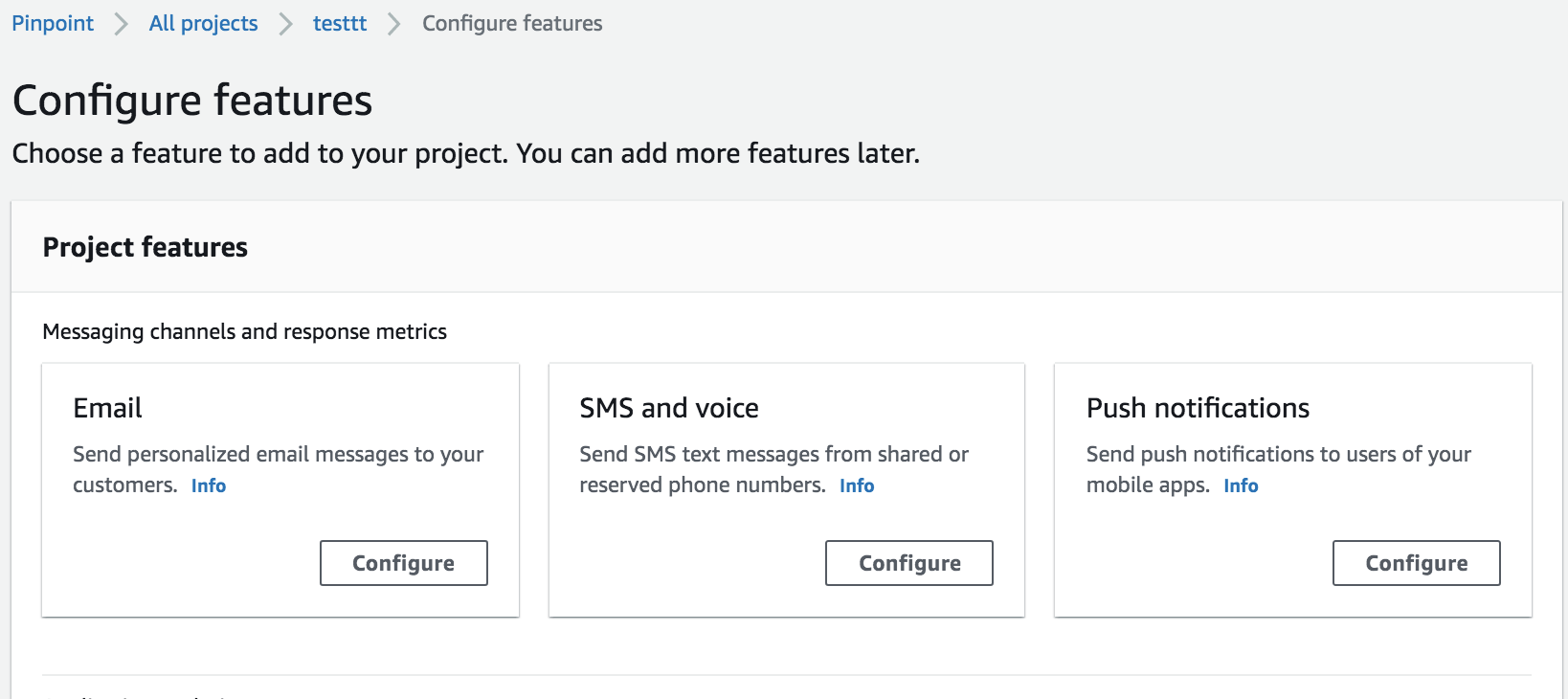Select the Email card title
The image size is (1568, 699).
click(107, 408)
